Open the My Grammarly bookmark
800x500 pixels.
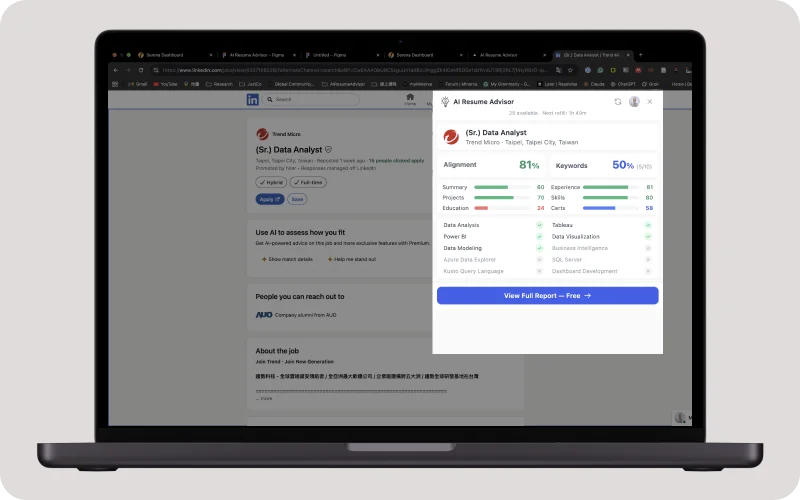[507, 84]
